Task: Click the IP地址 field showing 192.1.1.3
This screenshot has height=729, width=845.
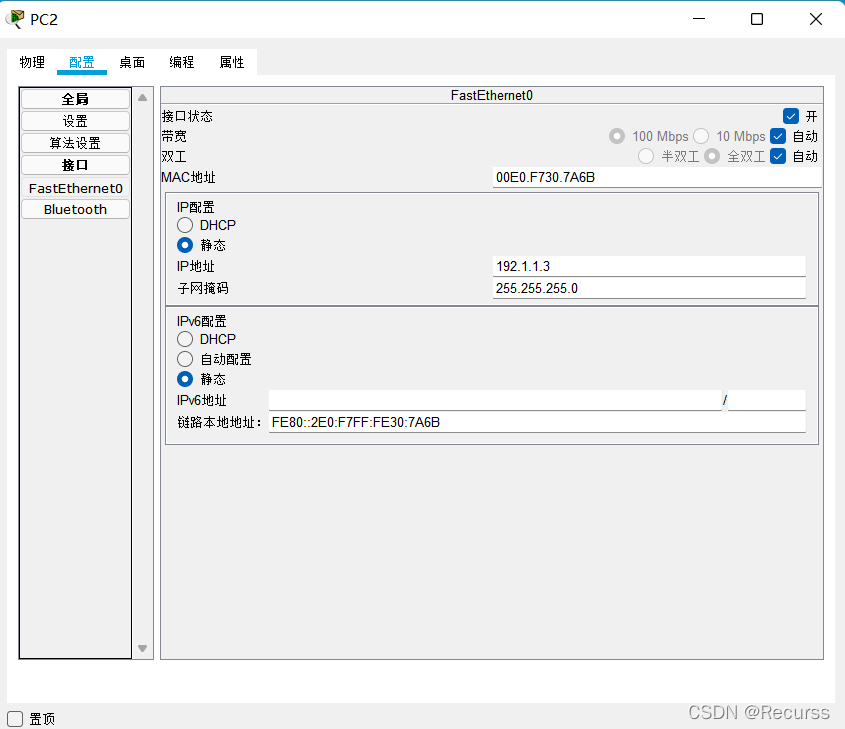Action: pyautogui.click(x=649, y=266)
